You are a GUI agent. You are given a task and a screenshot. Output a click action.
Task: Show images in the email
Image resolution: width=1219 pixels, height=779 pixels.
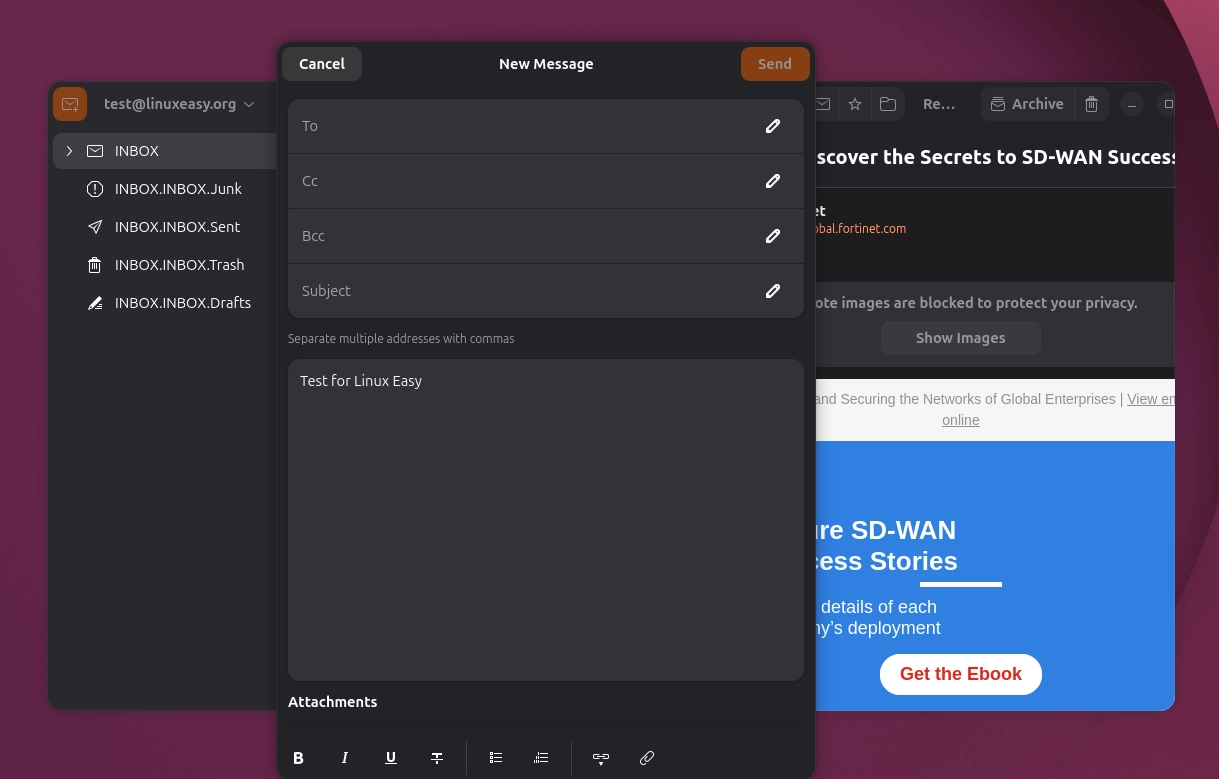tap(961, 338)
